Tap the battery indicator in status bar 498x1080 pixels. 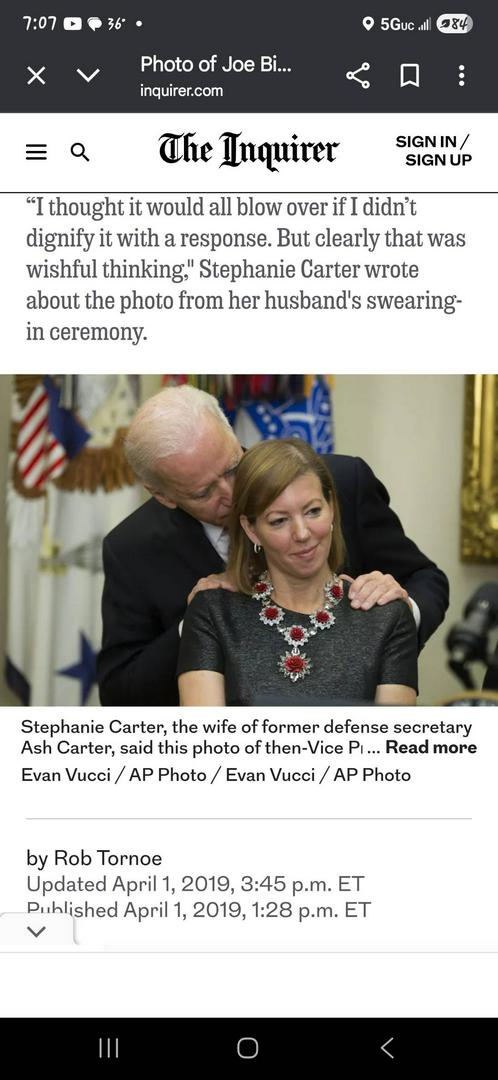[x=455, y=23]
